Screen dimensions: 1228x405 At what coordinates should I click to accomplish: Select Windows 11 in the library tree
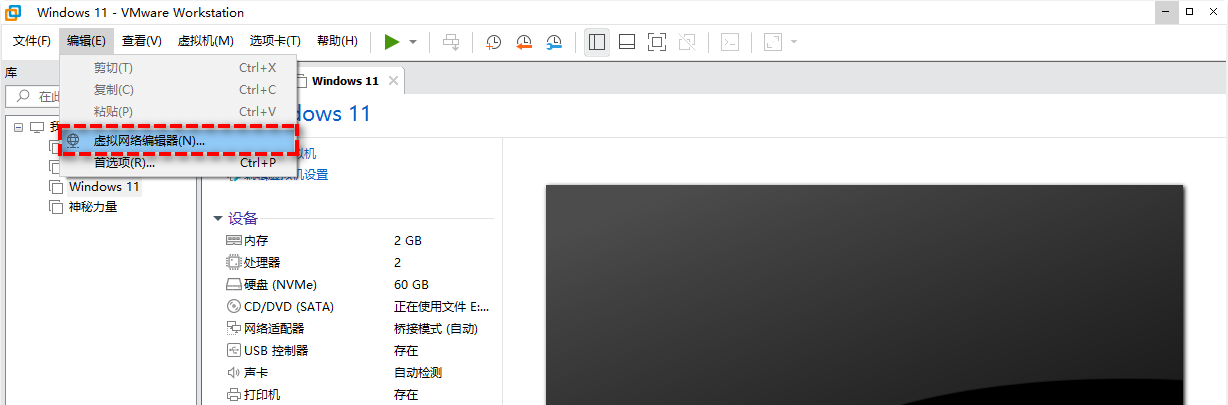pos(104,187)
